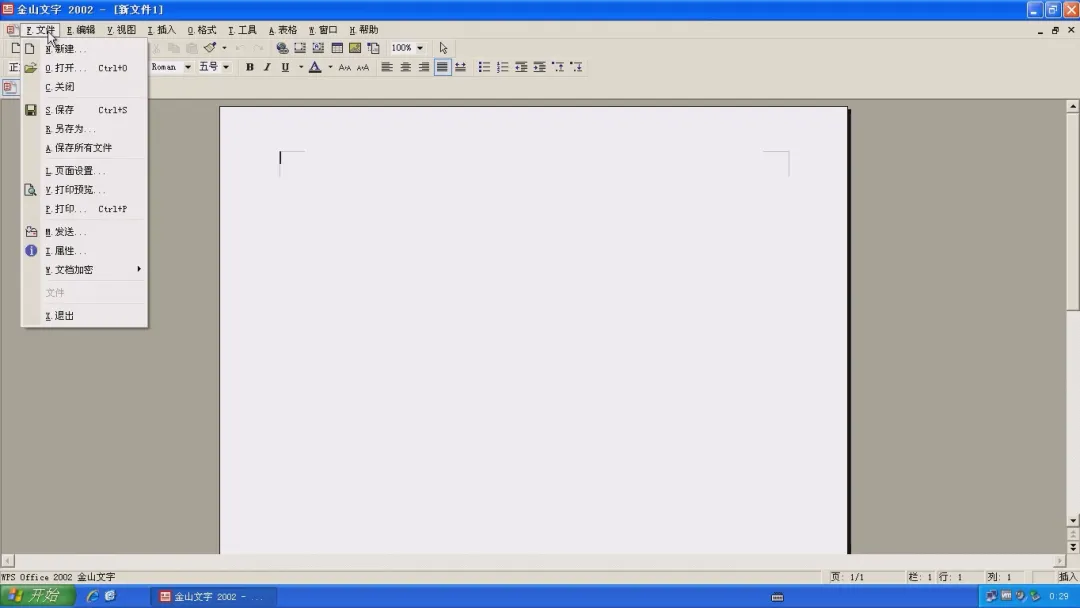
Task: Toggle bold formatting
Action: coord(249,67)
